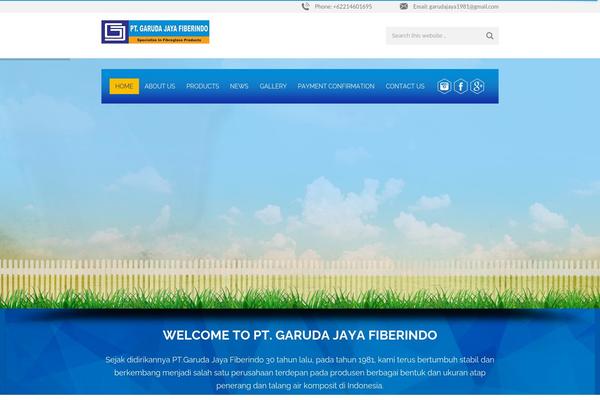Image resolution: width=600 pixels, height=400 pixels.
Task: Open the Instagram social icon
Action: click(444, 86)
